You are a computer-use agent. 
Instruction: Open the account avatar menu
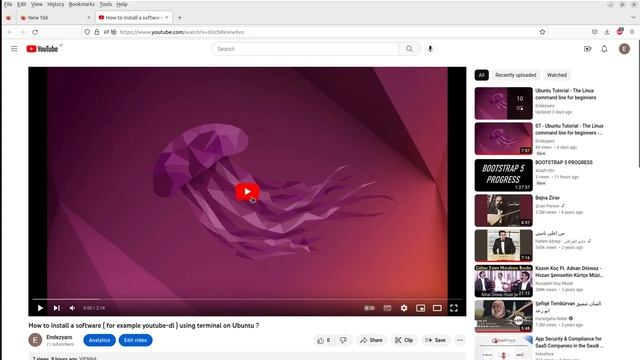pyautogui.click(x=624, y=49)
